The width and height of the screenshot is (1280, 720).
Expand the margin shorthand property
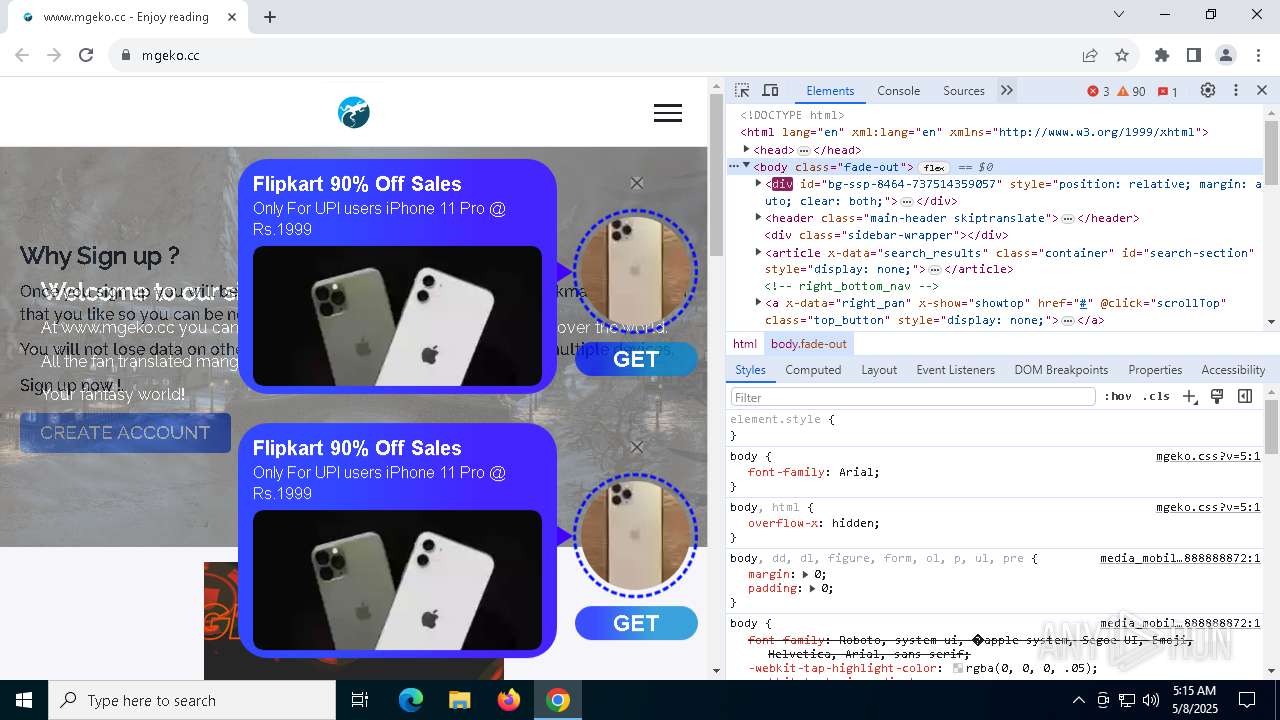[x=806, y=574]
